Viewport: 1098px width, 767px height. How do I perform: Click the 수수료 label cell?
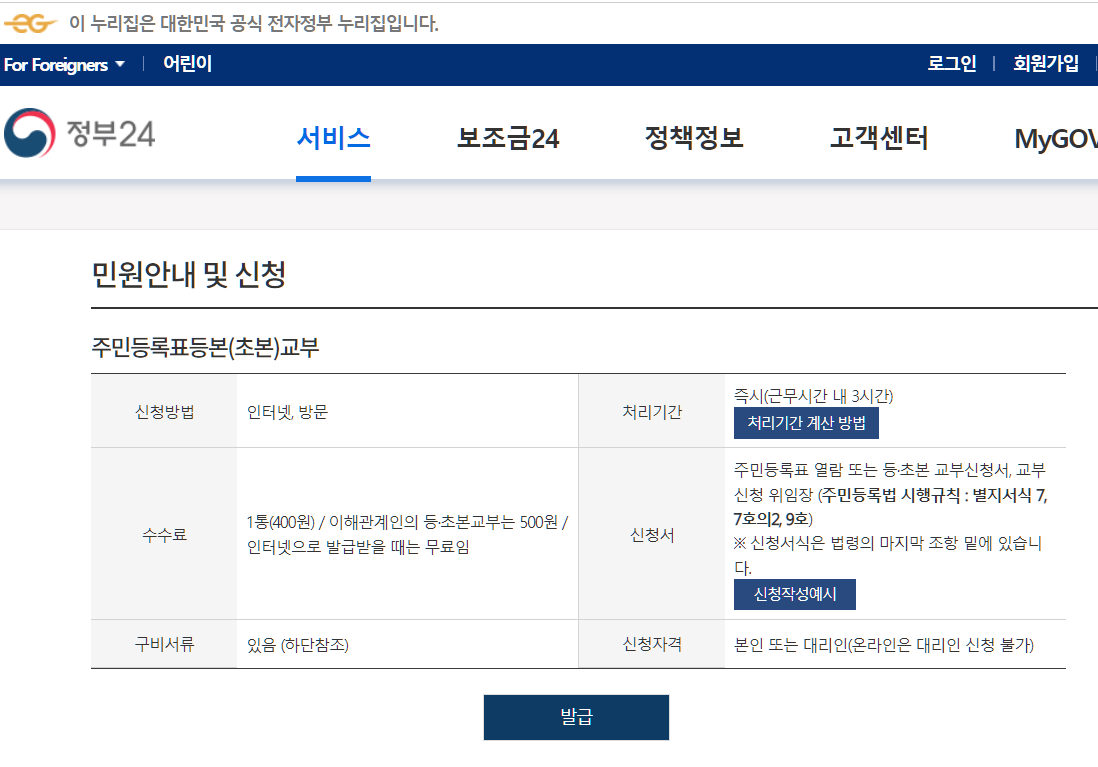click(x=165, y=534)
